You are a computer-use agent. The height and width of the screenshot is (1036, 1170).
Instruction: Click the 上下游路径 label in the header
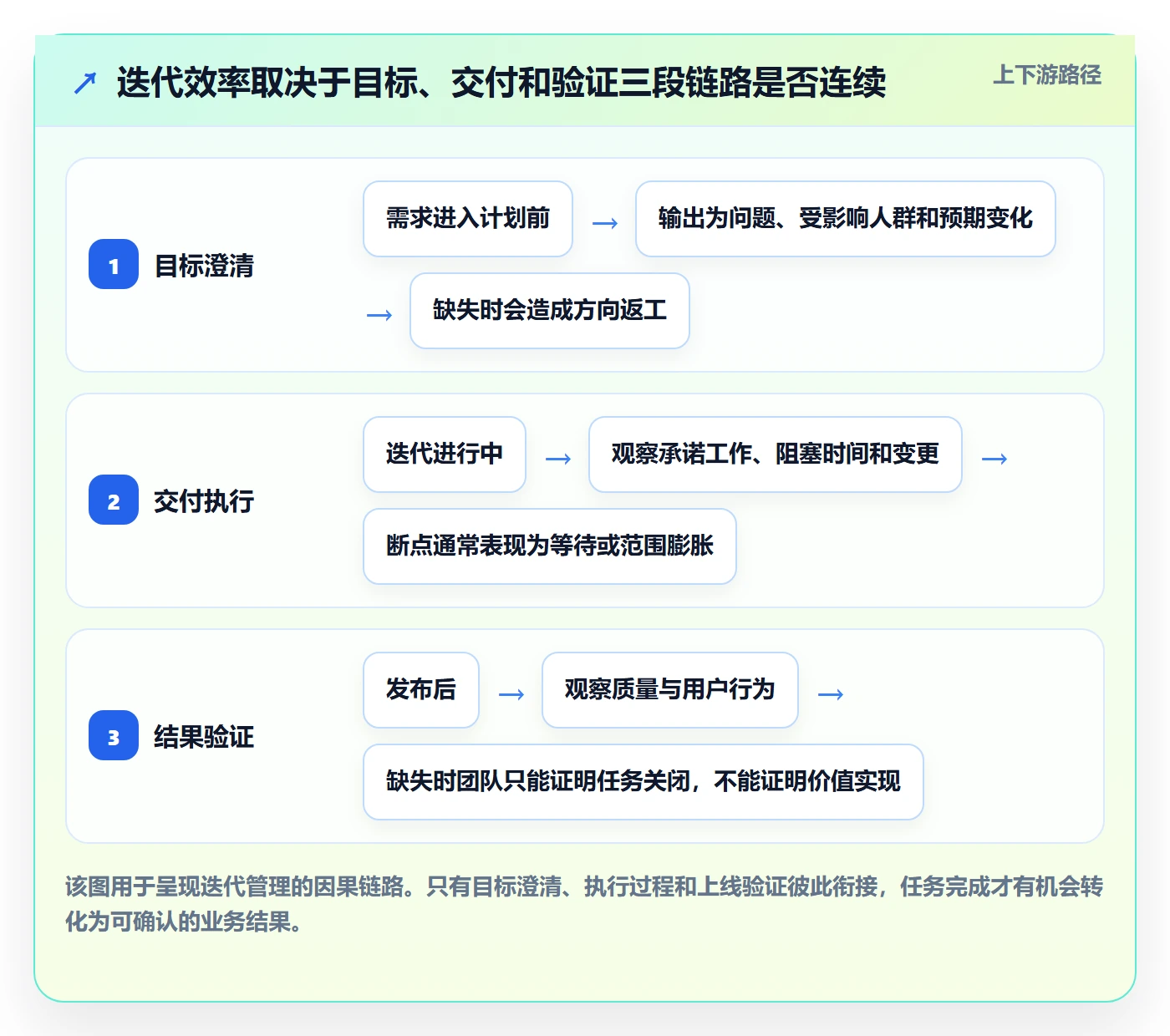pyautogui.click(x=1047, y=75)
